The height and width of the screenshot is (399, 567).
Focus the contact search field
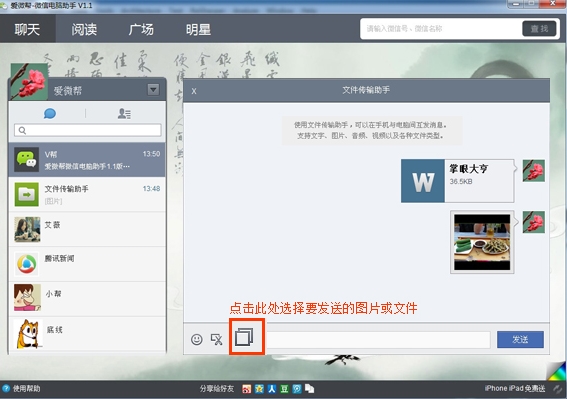88,130
